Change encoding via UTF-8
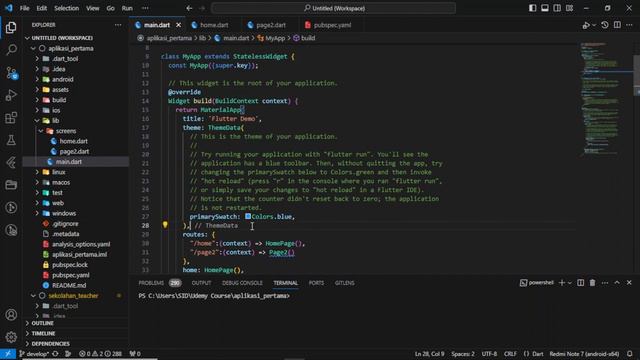The width and height of the screenshot is (640, 360). click(489, 353)
